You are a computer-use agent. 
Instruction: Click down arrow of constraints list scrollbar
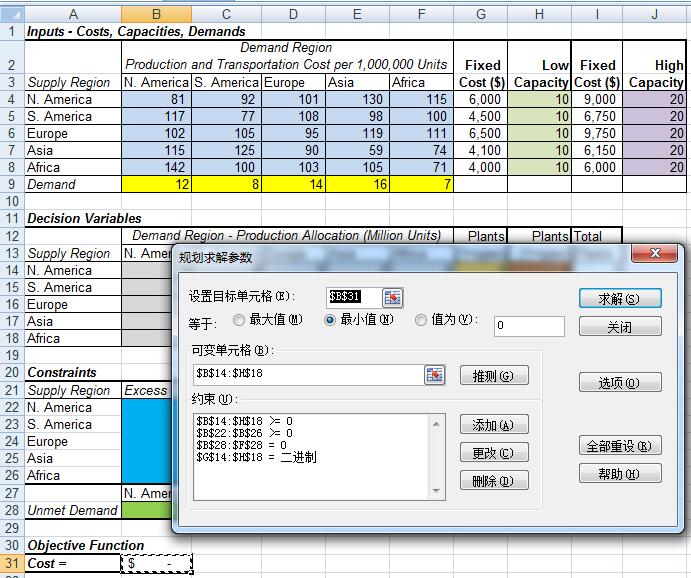pos(436,490)
